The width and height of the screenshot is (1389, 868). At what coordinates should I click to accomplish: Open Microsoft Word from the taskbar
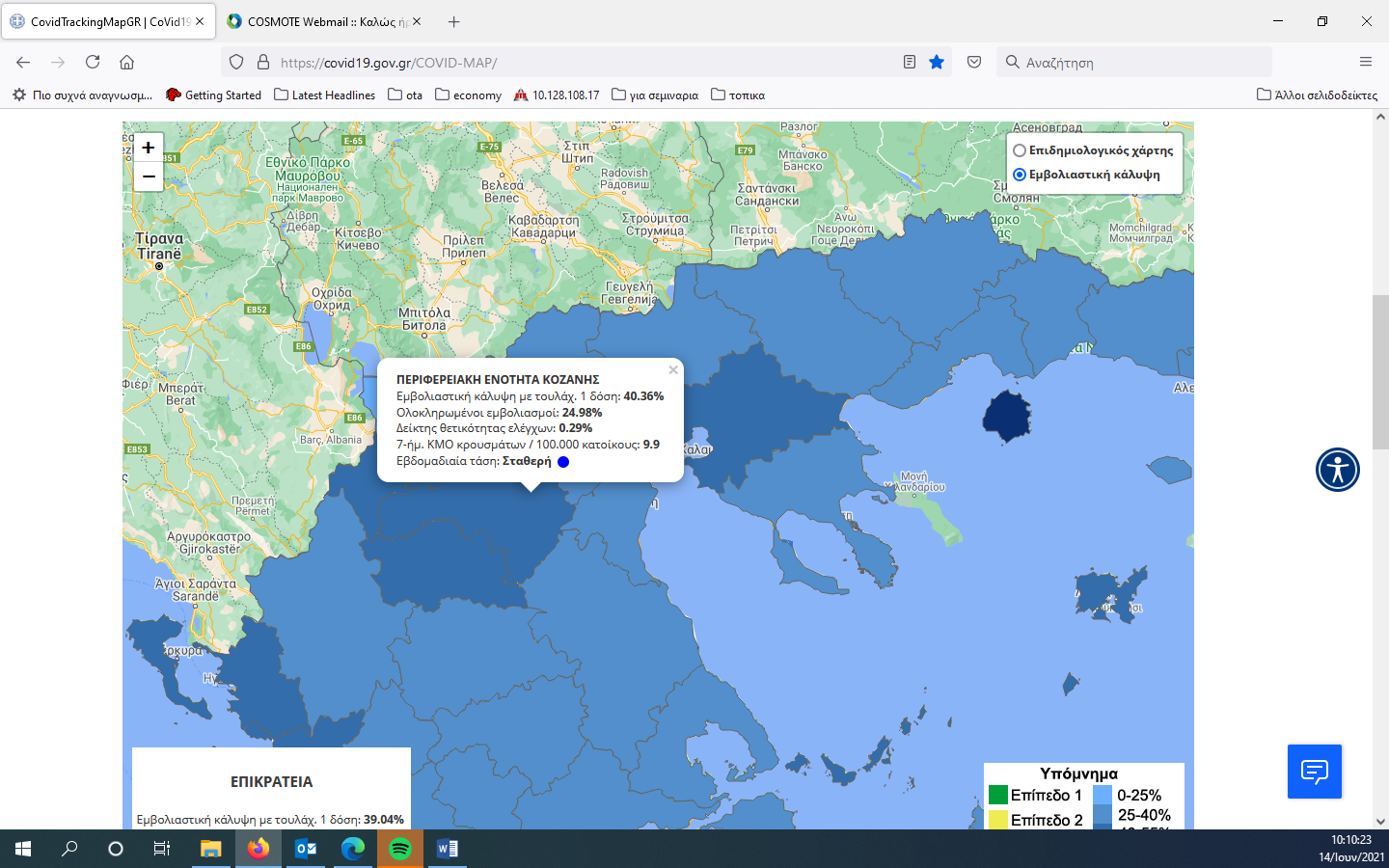(x=448, y=849)
